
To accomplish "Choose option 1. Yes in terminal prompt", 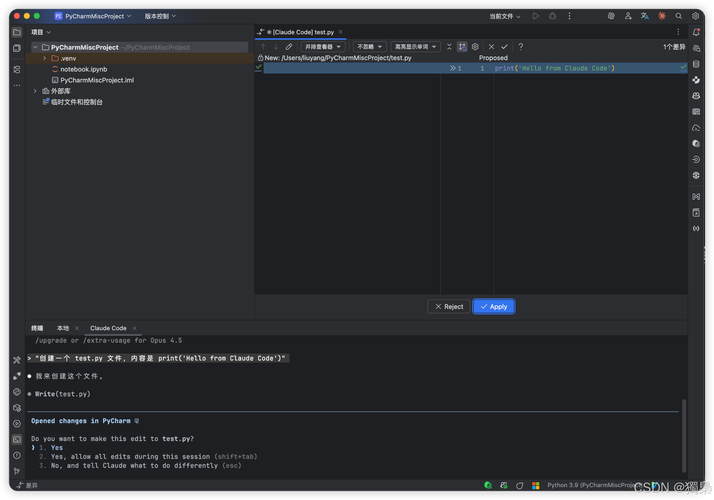I will click(51, 448).
